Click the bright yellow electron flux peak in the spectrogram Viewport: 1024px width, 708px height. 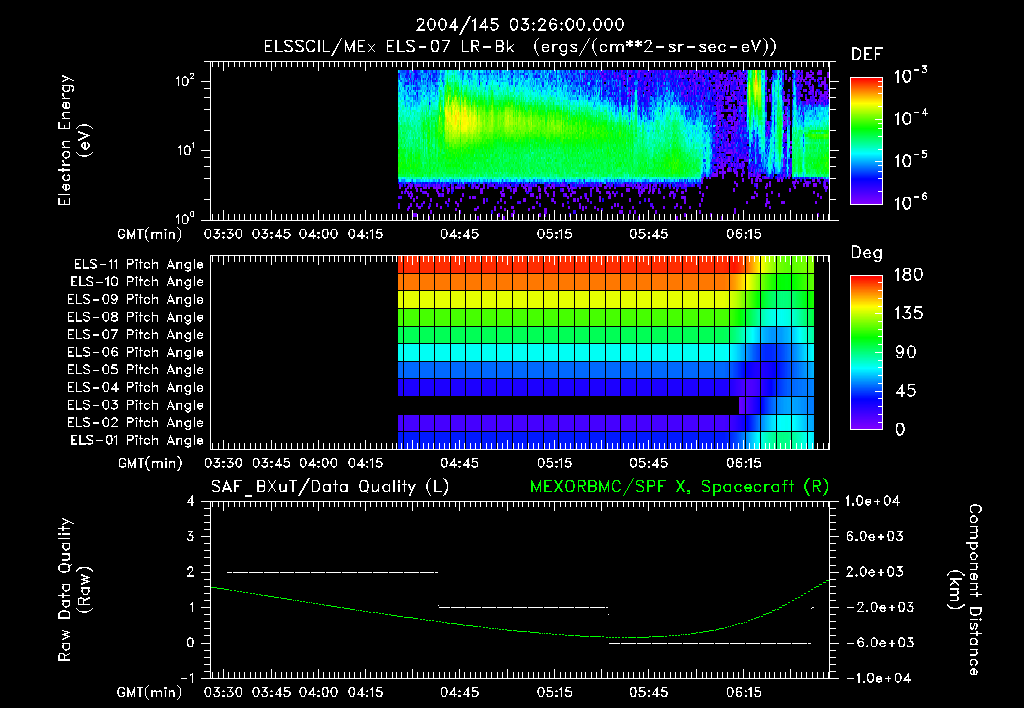pos(459,116)
